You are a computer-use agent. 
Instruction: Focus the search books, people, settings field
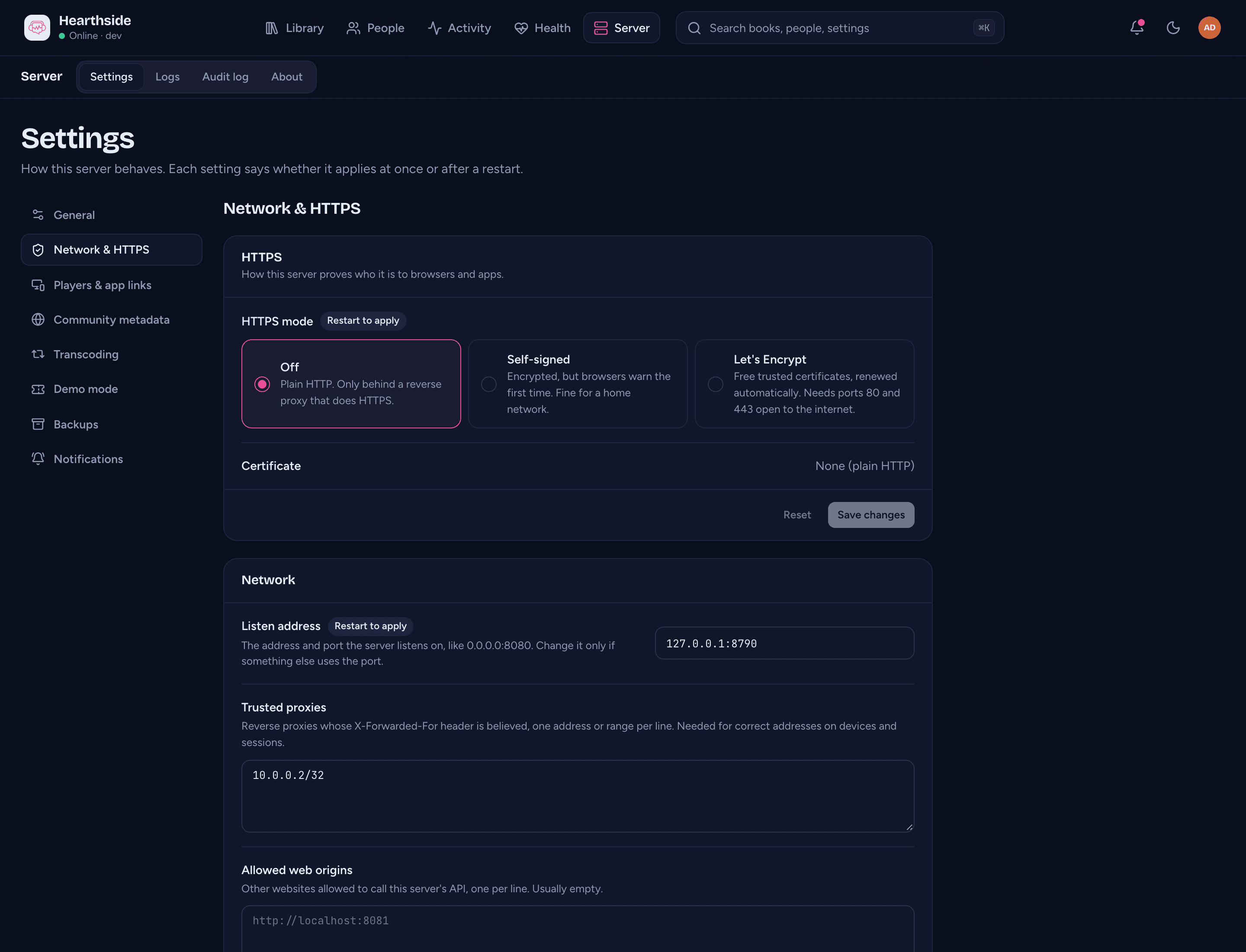point(840,28)
